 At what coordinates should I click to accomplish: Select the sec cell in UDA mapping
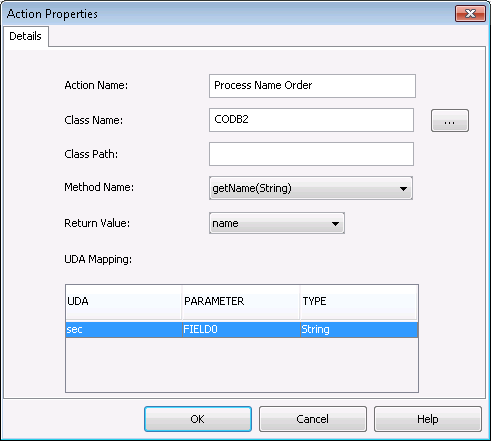[x=124, y=330]
